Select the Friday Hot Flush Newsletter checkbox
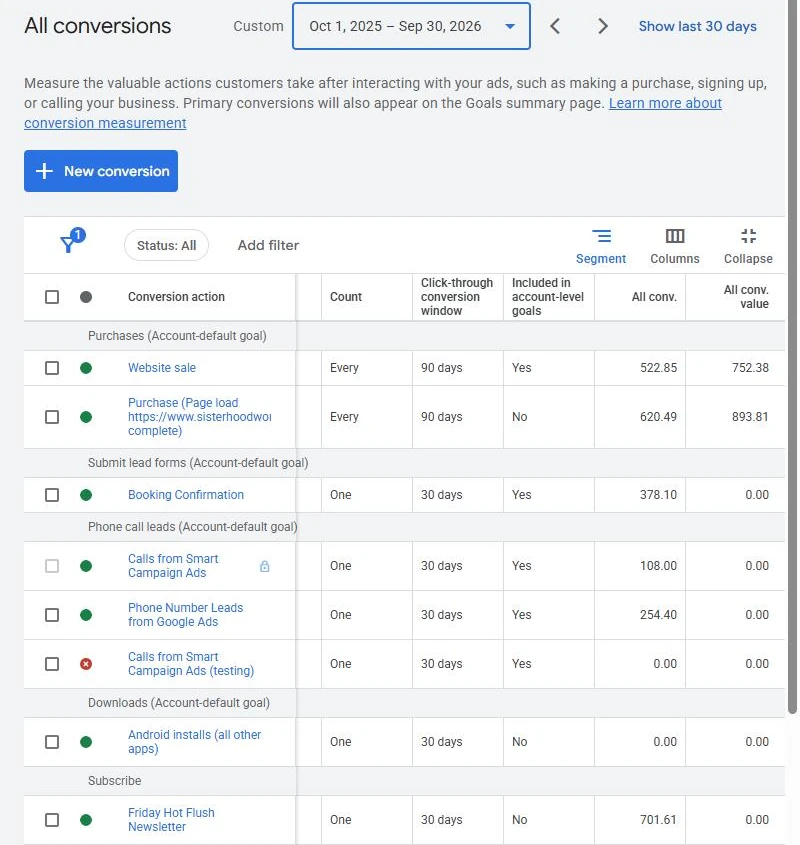 [x=52, y=820]
